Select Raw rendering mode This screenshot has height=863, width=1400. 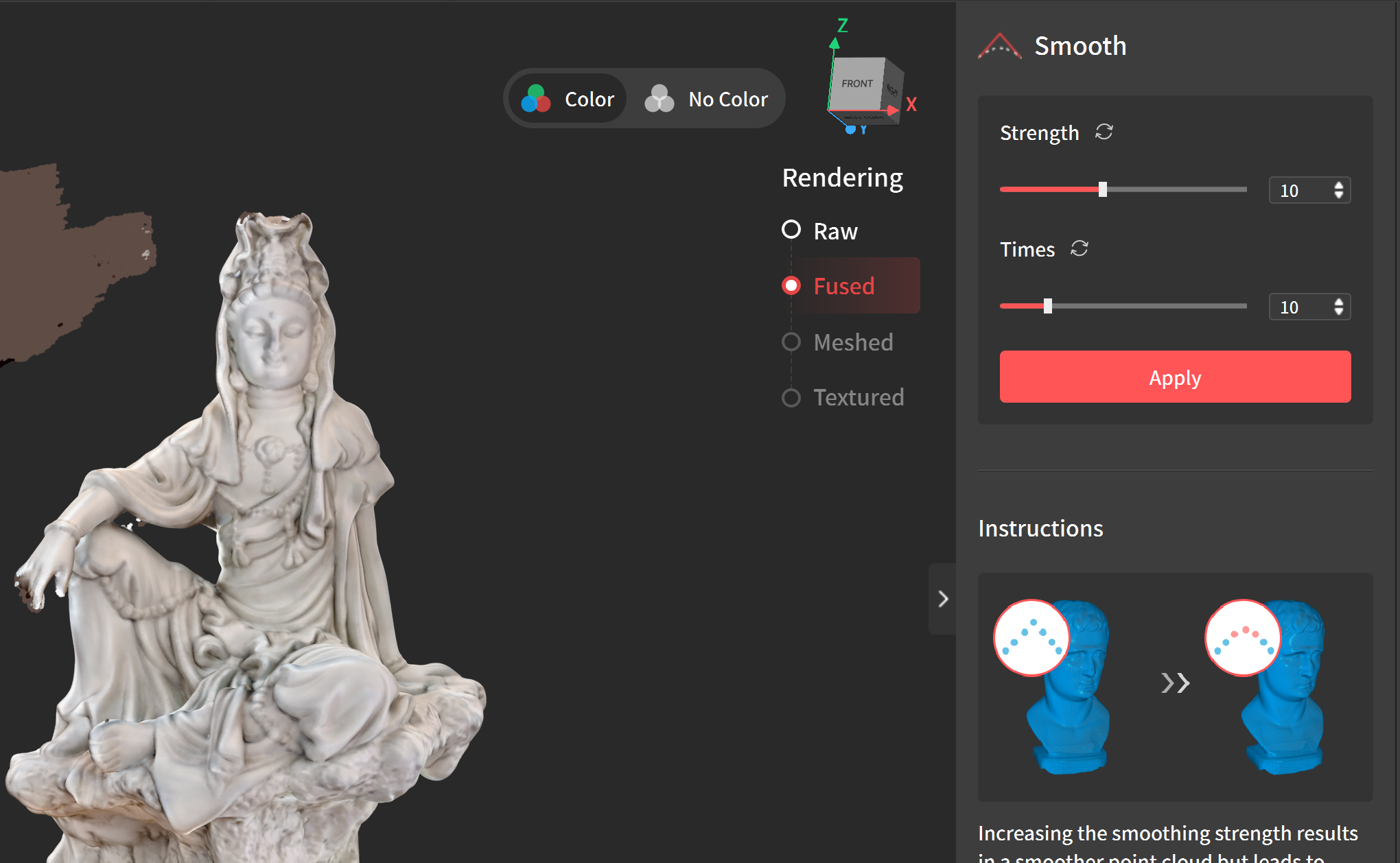point(791,230)
